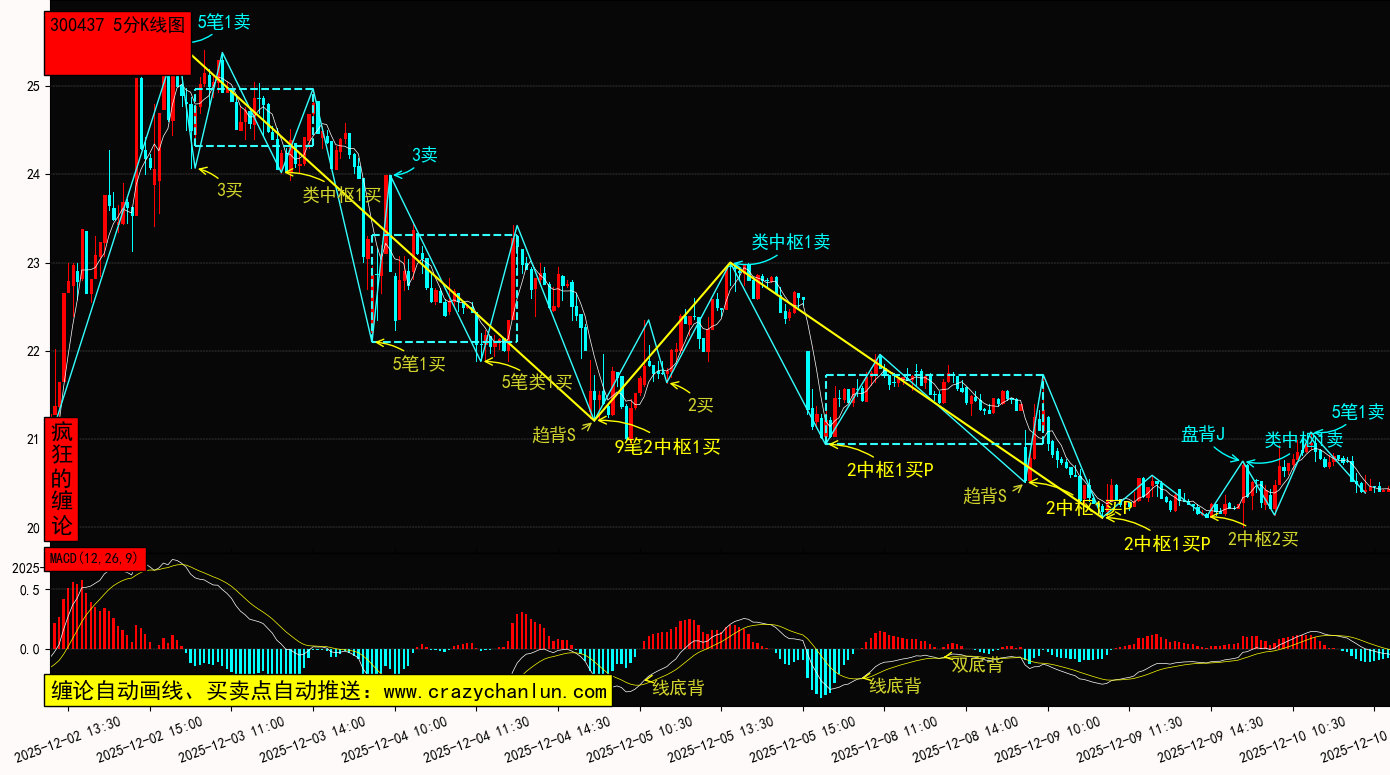Click the 23 price level on y-axis
Screen dimensions: 1390x775
click(33, 263)
